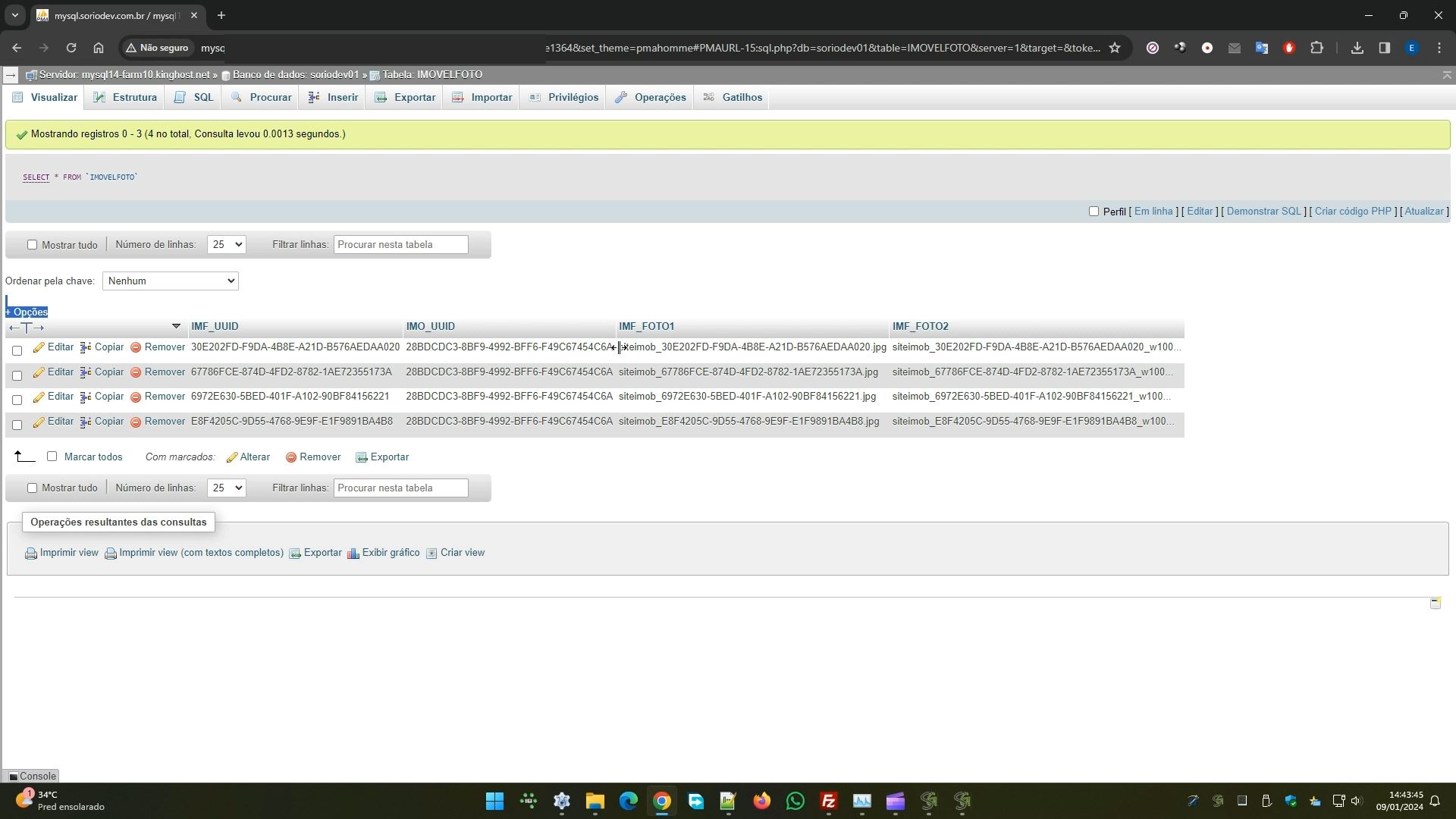The height and width of the screenshot is (819, 1456).
Task: Click the Criar view icon
Action: 431,554
